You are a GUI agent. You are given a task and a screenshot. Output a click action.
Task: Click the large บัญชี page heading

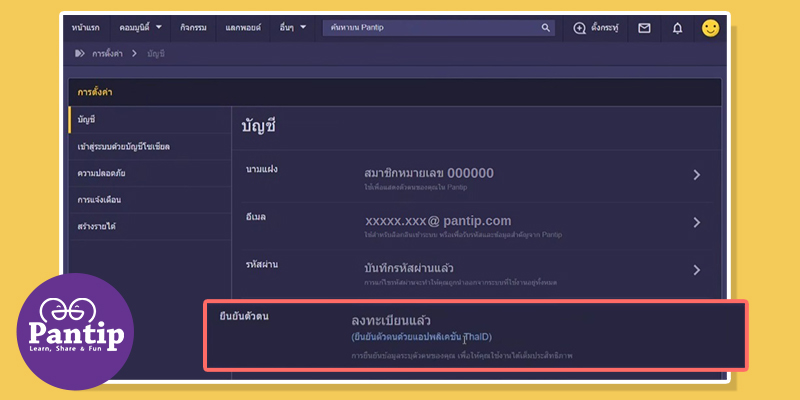259,126
